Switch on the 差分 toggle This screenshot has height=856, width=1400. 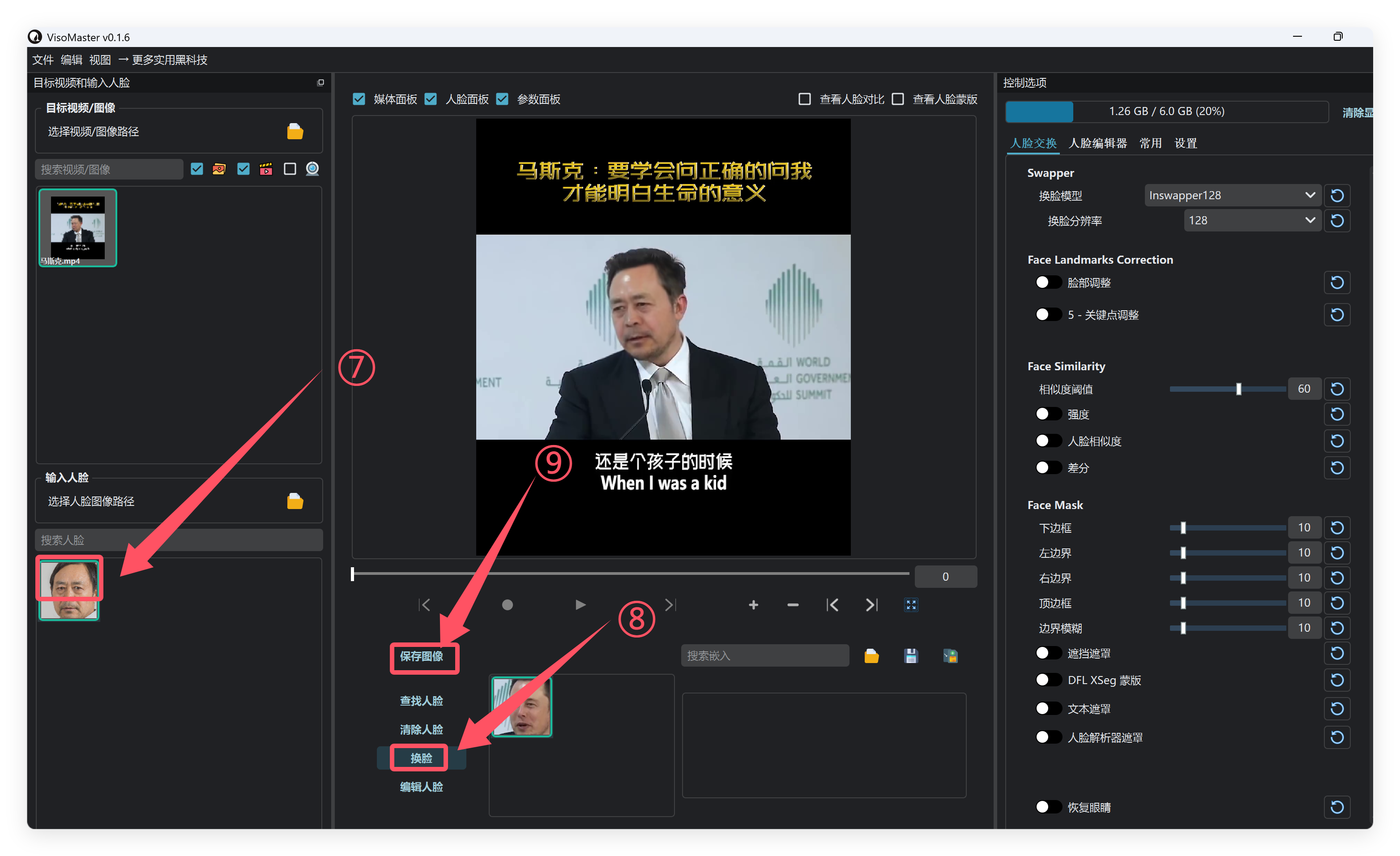[1048, 468]
